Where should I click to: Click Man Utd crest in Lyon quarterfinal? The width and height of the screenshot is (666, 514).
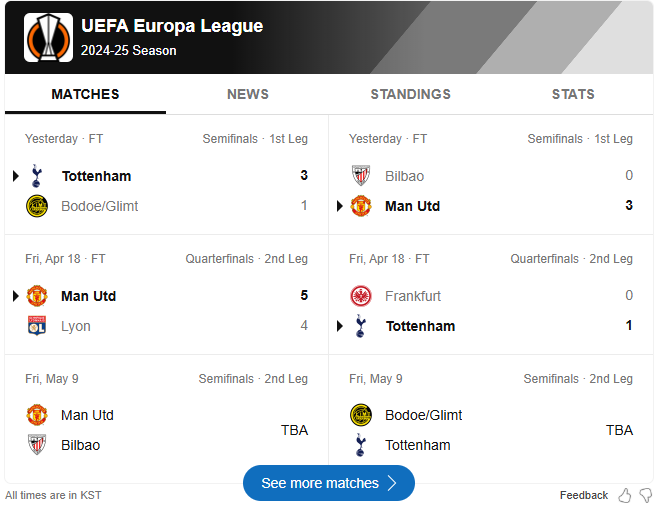(x=37, y=296)
